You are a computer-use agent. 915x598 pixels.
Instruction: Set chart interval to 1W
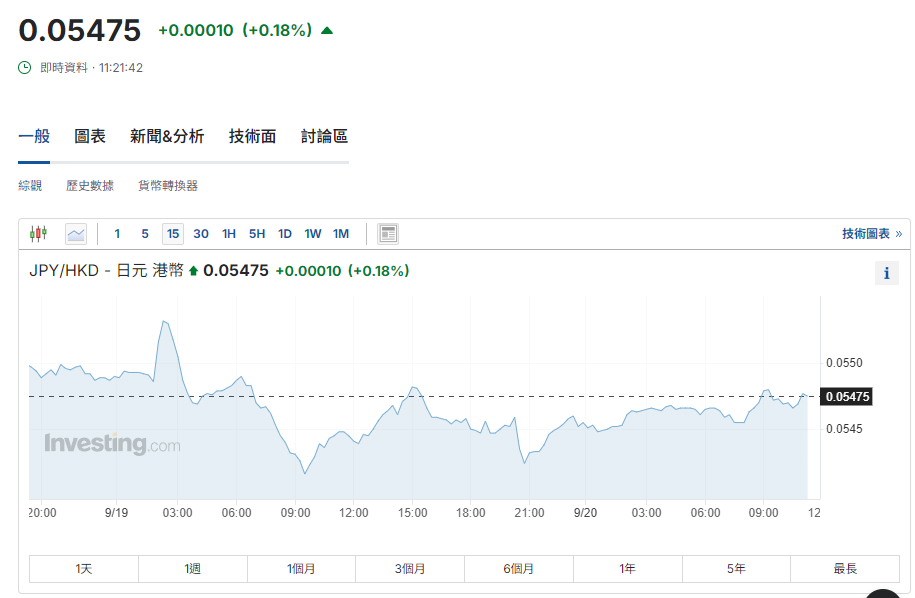[313, 234]
